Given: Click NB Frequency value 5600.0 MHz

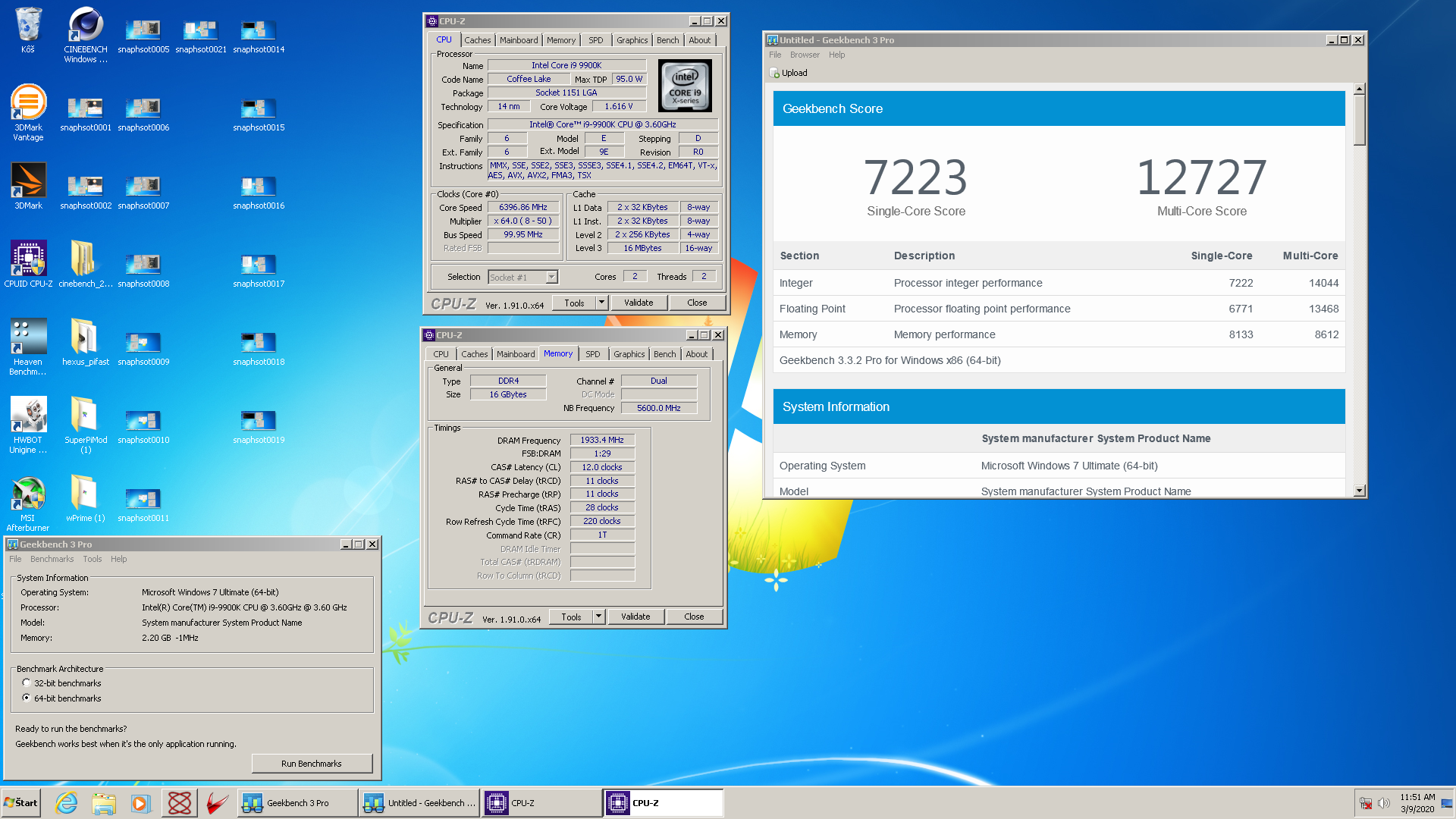Looking at the screenshot, I should pos(658,408).
